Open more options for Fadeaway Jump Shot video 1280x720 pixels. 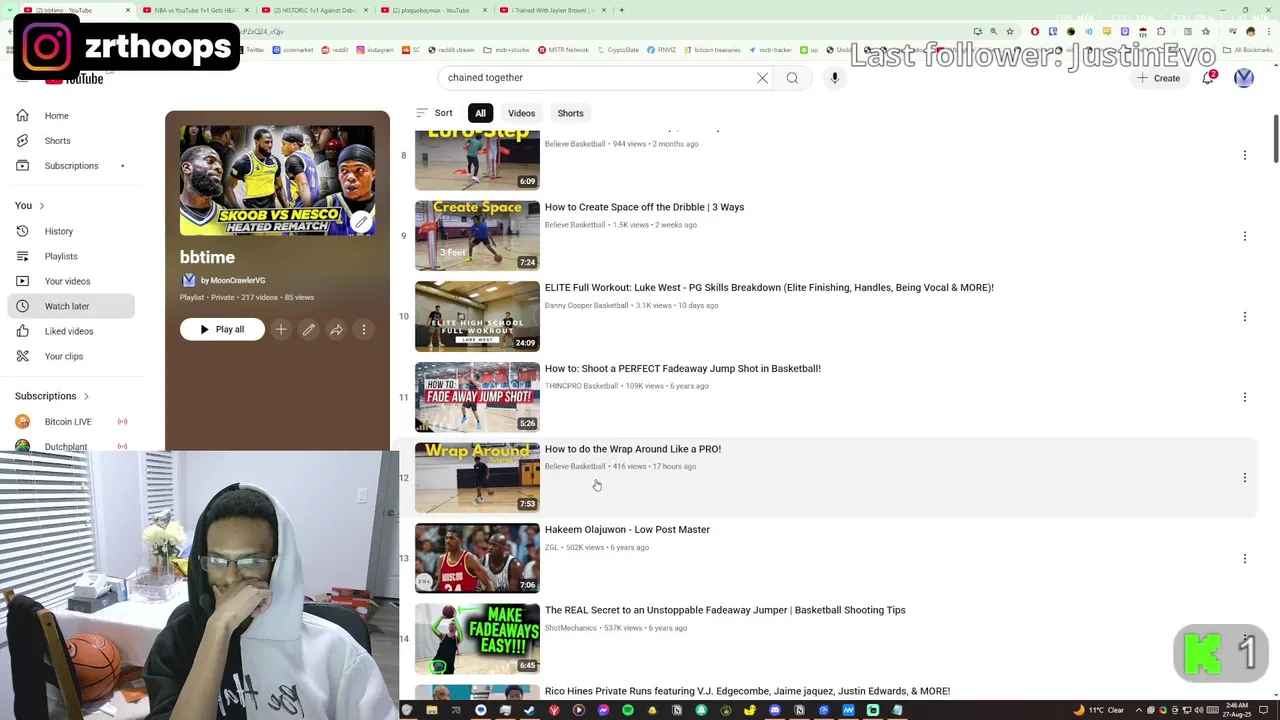pyautogui.click(x=1245, y=397)
